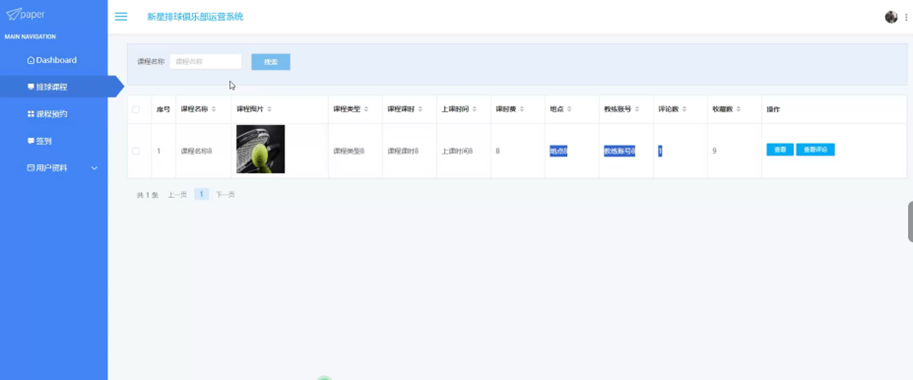Expand the 用户资料 submenu chevron

pos(94,168)
